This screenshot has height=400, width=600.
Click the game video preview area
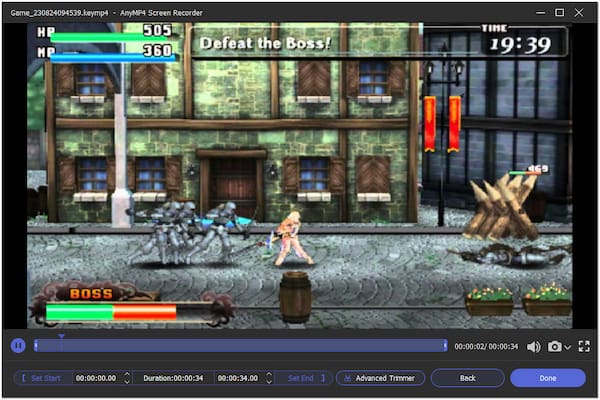(300, 175)
